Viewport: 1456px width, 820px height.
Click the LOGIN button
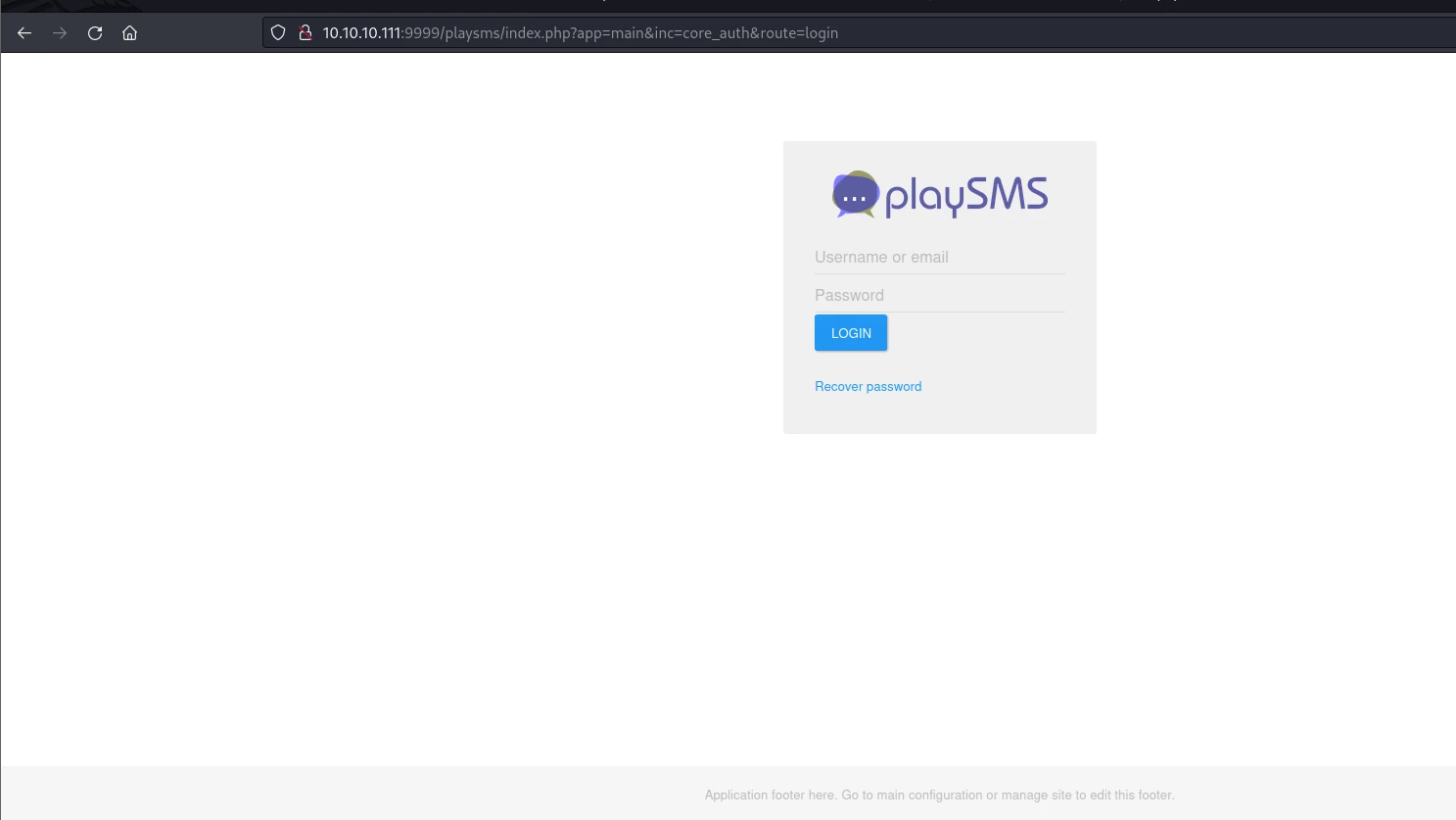[x=851, y=333]
